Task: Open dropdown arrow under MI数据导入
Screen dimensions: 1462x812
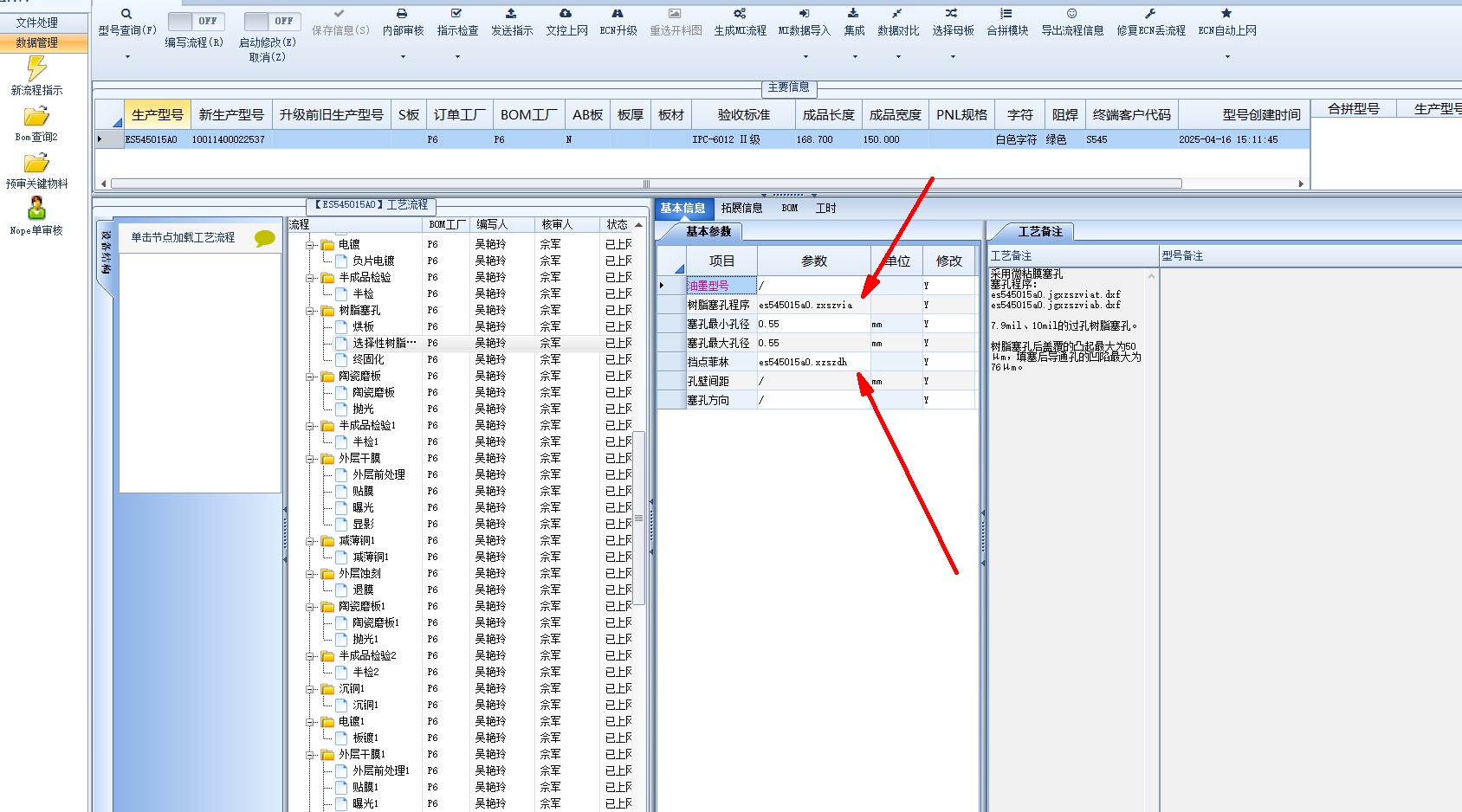Action: (805, 57)
